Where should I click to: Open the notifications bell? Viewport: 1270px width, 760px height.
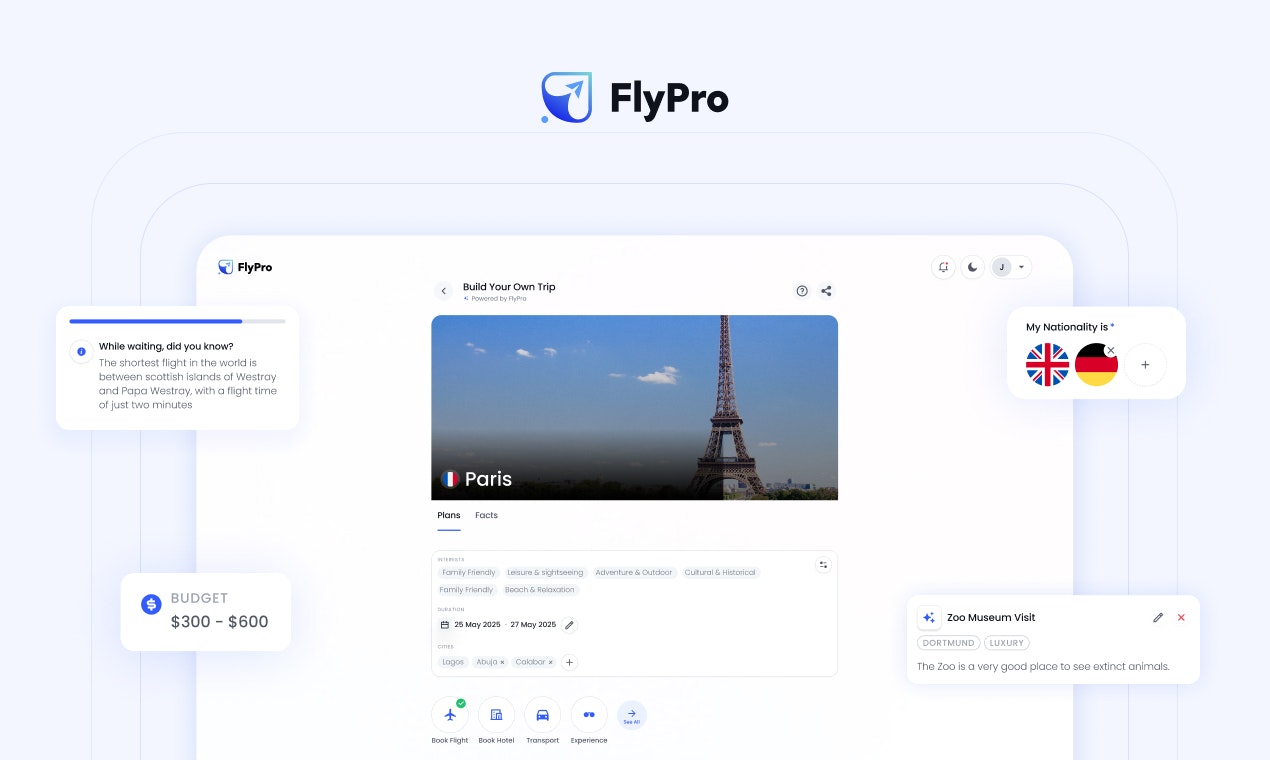943,267
